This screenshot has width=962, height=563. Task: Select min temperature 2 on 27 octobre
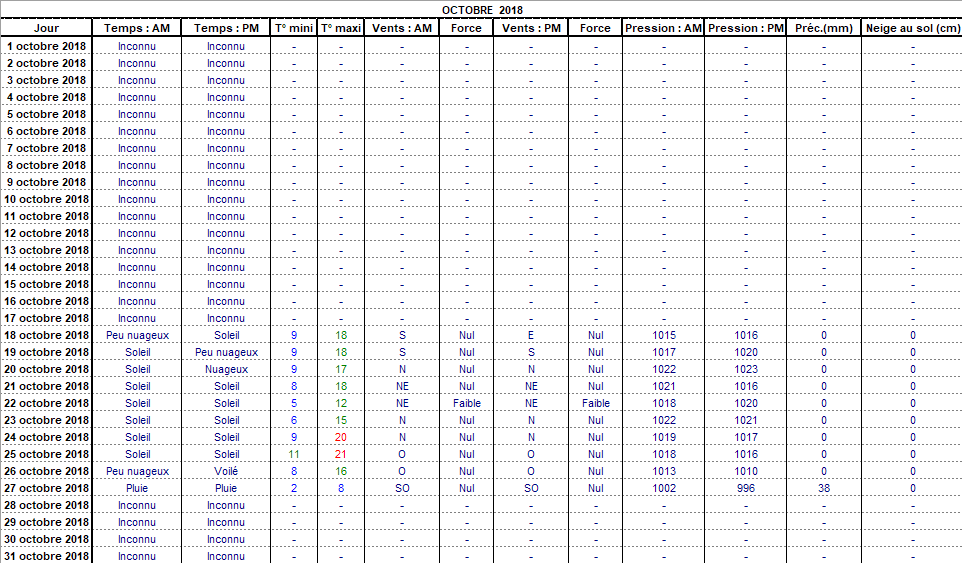(294, 488)
